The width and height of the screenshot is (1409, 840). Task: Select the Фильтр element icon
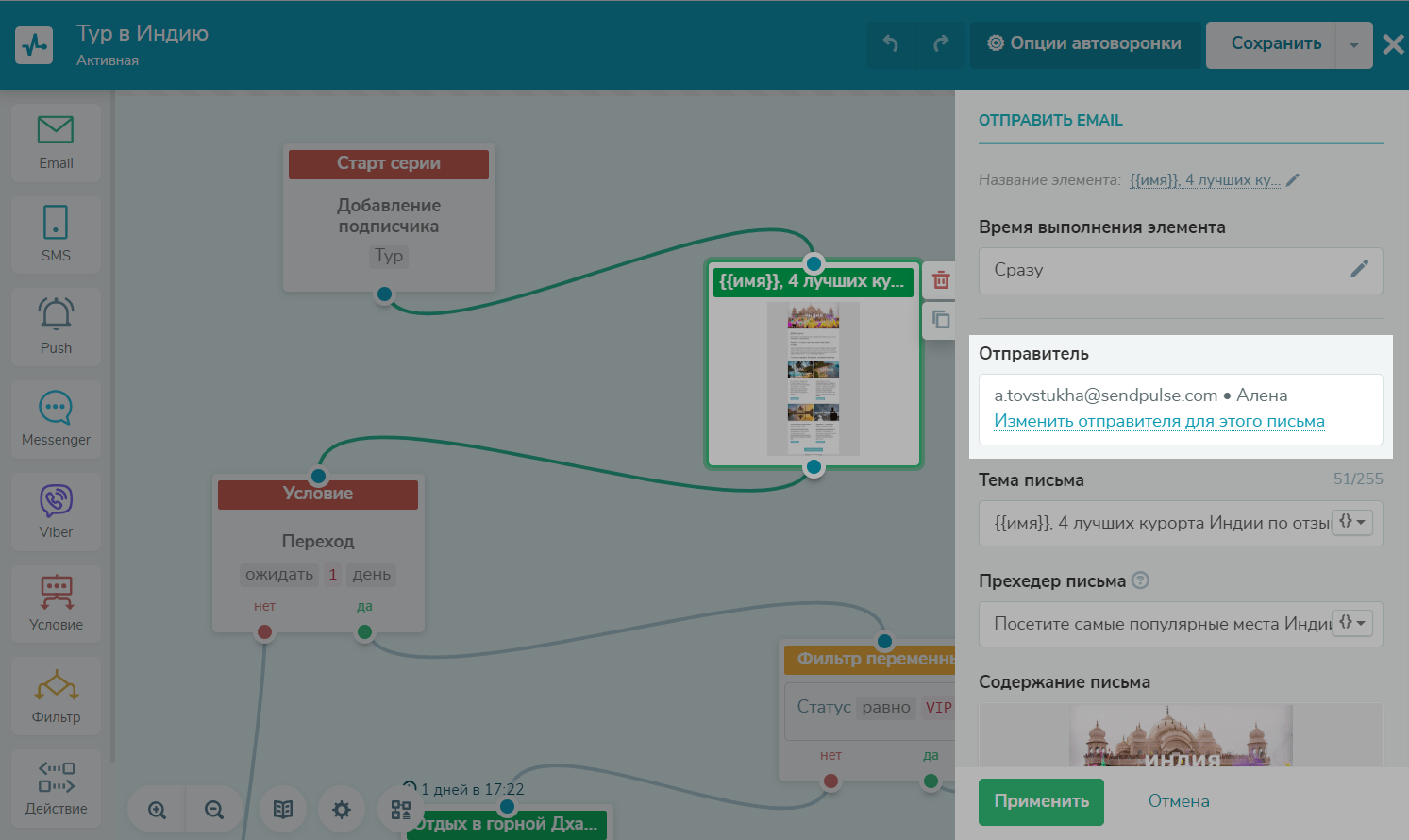56,696
